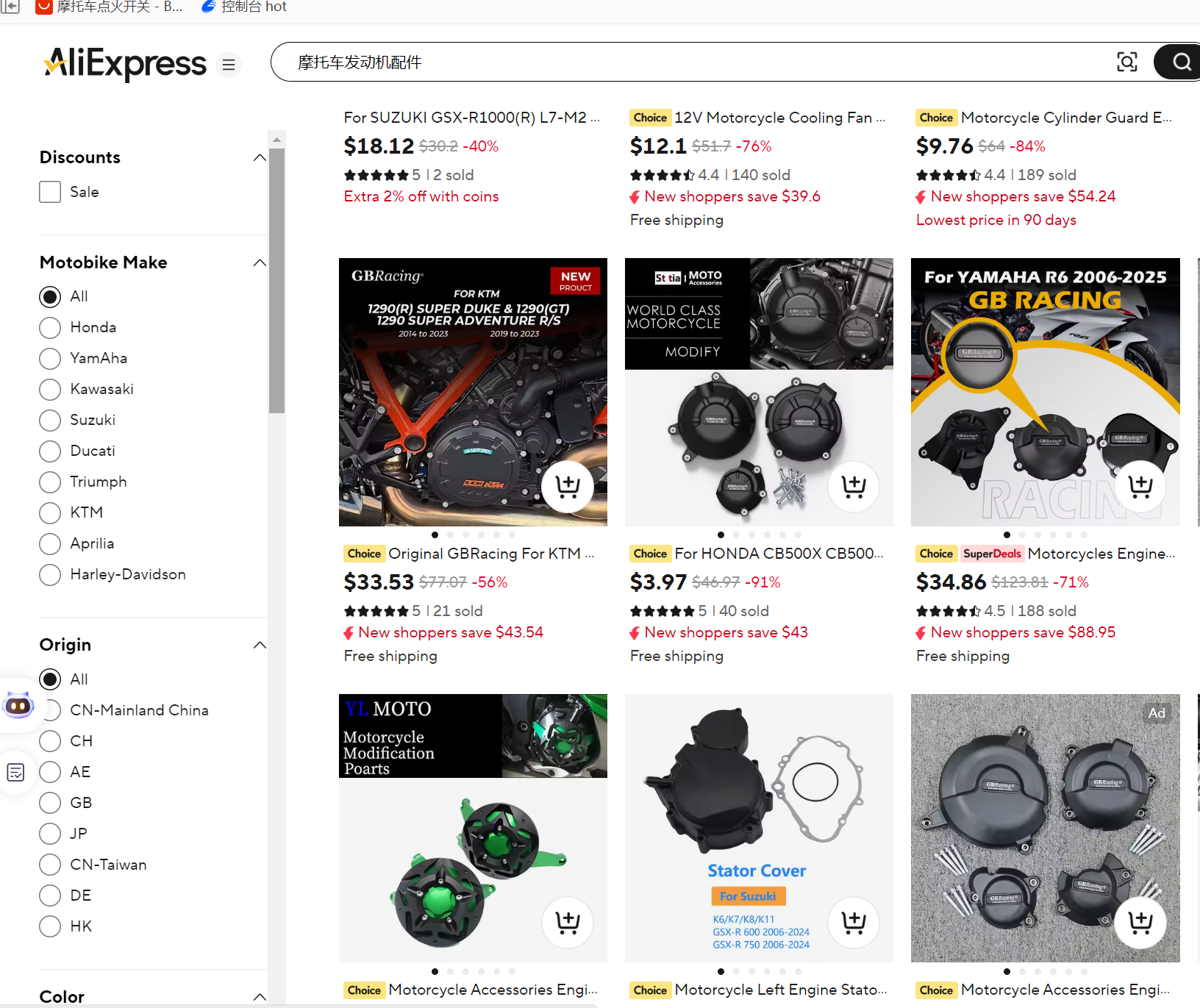Switch to the 摩托车点火开关 browser tab
The image size is (1200, 1008).
(110, 7)
